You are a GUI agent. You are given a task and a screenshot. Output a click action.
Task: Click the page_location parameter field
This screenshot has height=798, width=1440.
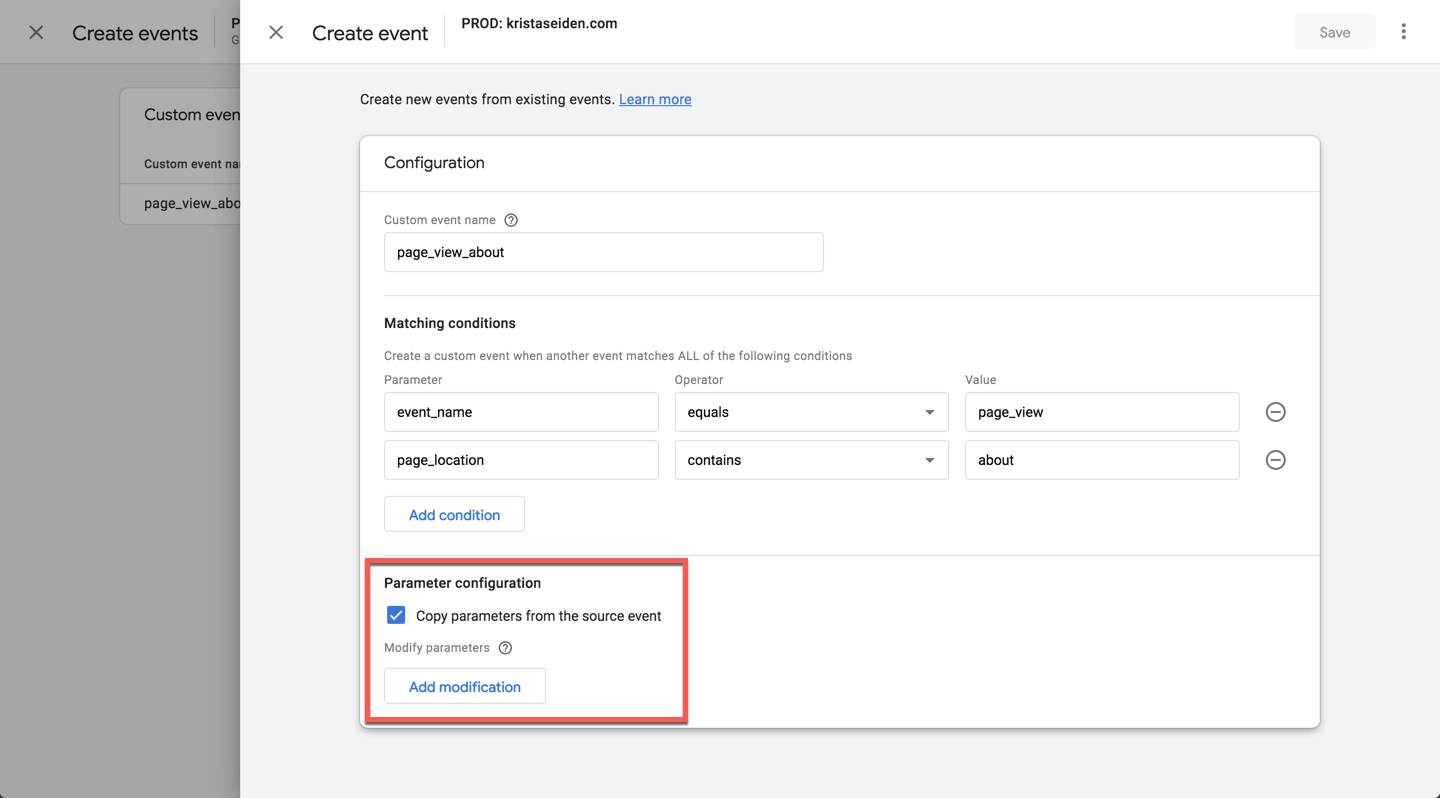521,460
